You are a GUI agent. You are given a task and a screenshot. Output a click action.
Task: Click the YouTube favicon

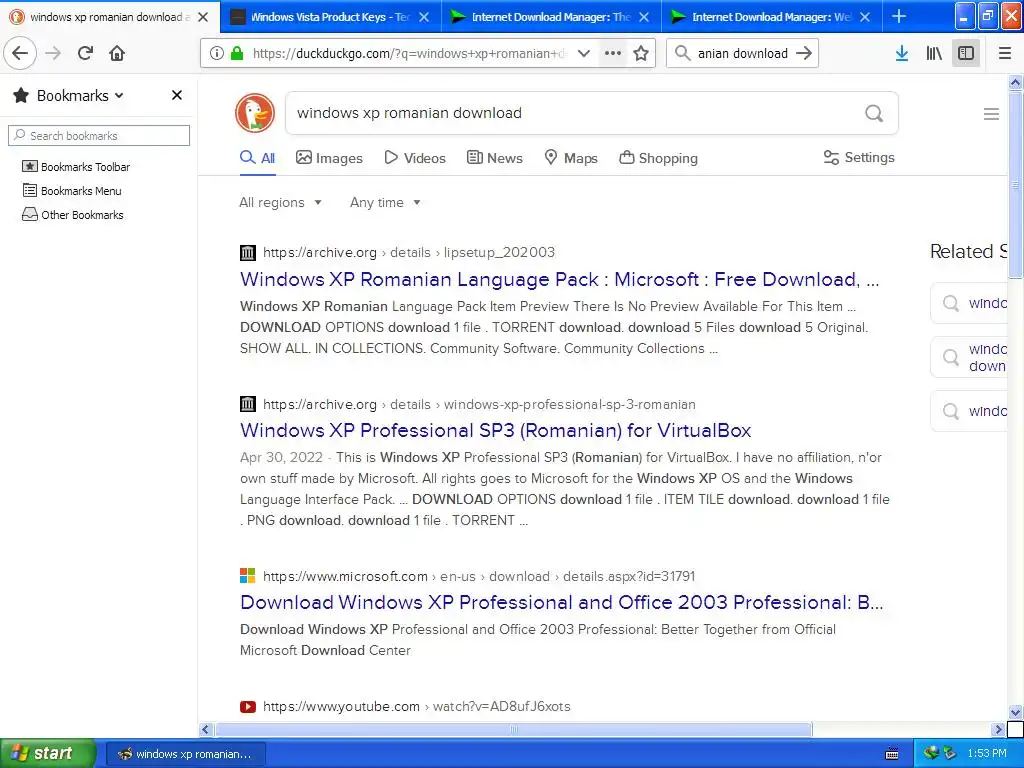[248, 707]
